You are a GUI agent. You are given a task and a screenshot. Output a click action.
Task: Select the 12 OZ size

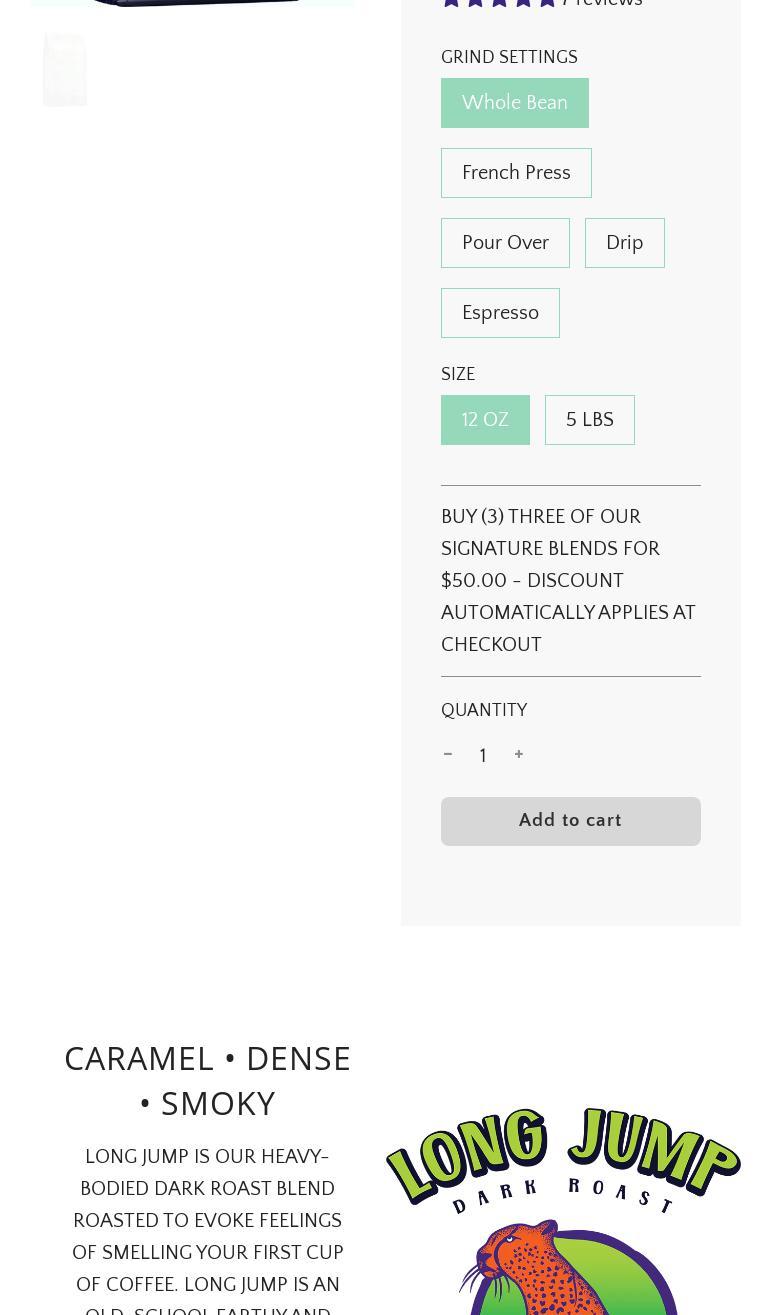tap(485, 420)
